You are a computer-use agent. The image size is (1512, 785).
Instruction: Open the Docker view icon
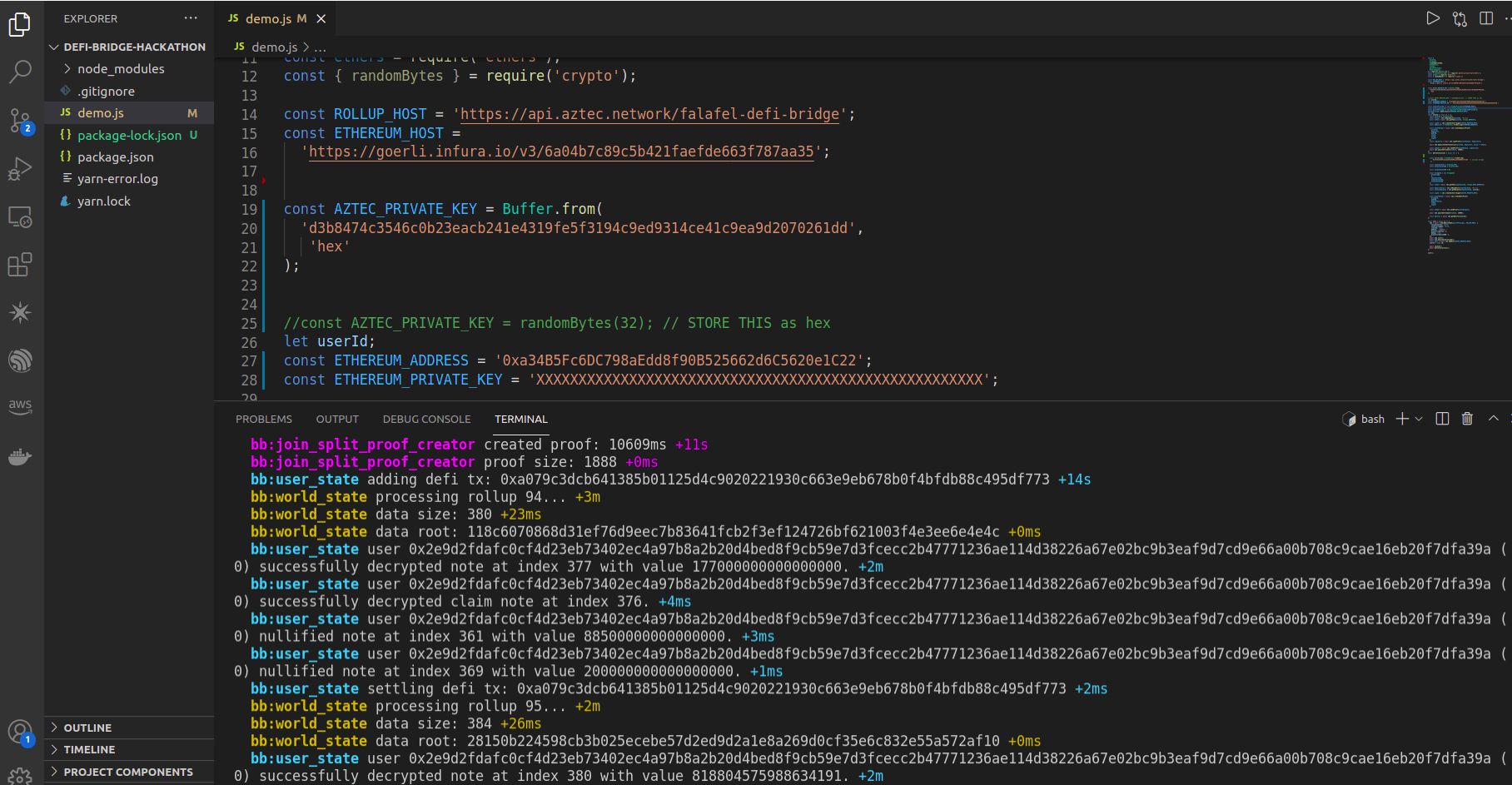[20, 457]
